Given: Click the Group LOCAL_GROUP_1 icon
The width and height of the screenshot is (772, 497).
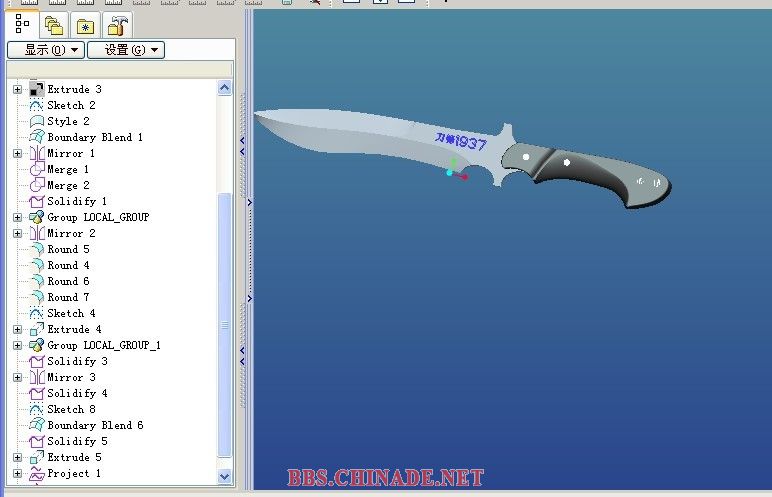Looking at the screenshot, I should 36,345.
